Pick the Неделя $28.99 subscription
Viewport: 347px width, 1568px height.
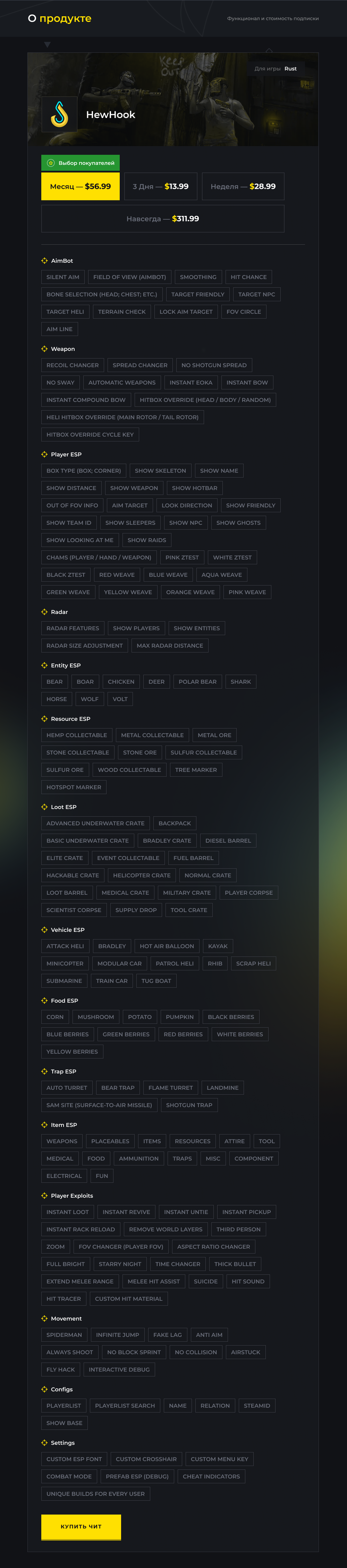pyautogui.click(x=243, y=186)
